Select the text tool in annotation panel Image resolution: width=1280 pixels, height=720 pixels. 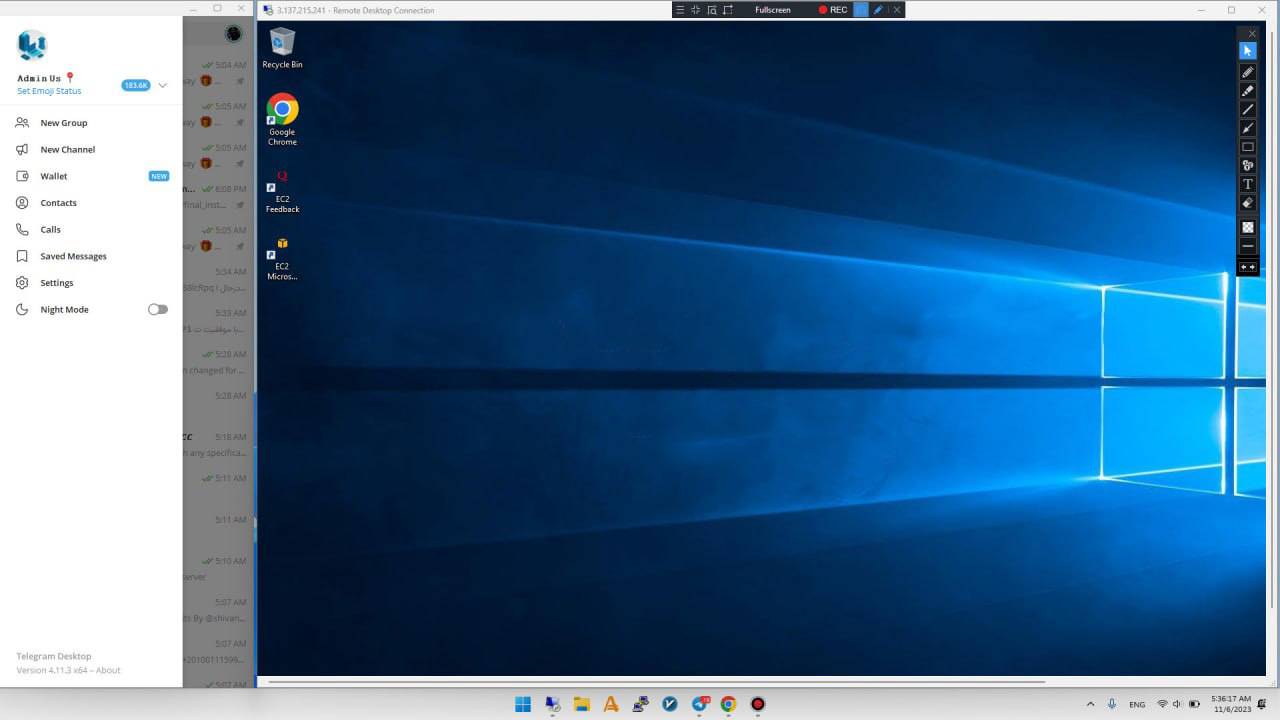pos(1247,184)
